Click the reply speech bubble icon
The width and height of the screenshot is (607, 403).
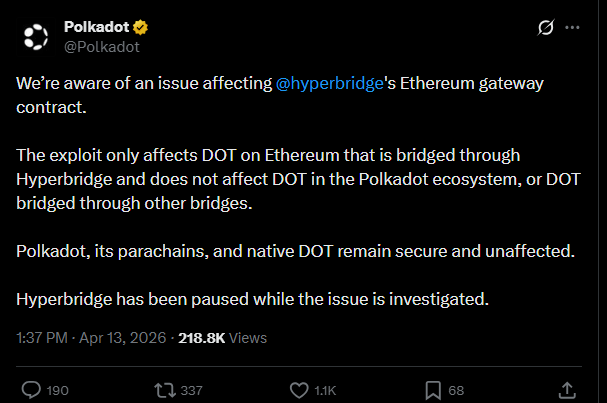pos(30,389)
